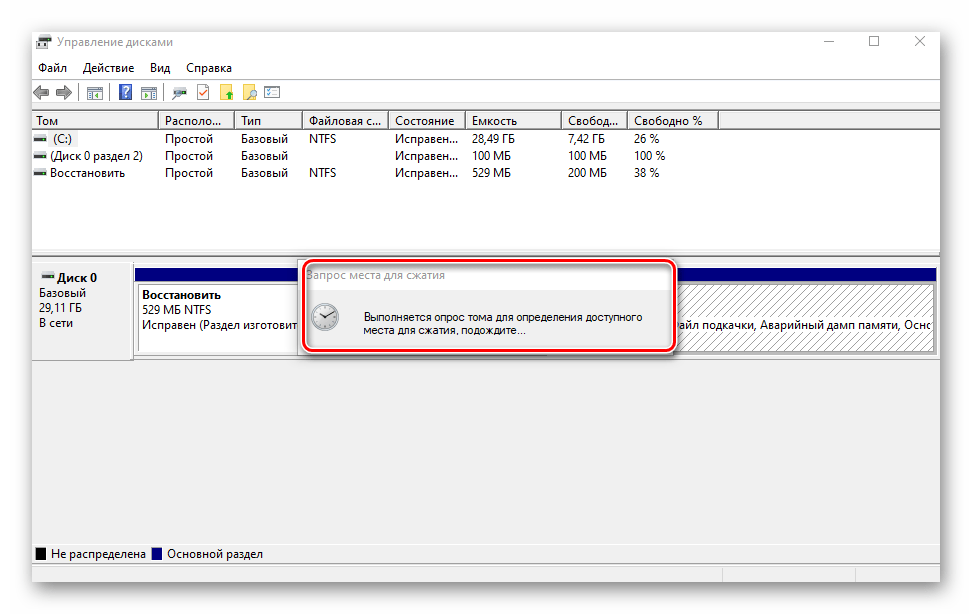Viewport: 972px width, 614px height.
Task: Click the Forward arrow toolbar icon
Action: click(x=64, y=93)
